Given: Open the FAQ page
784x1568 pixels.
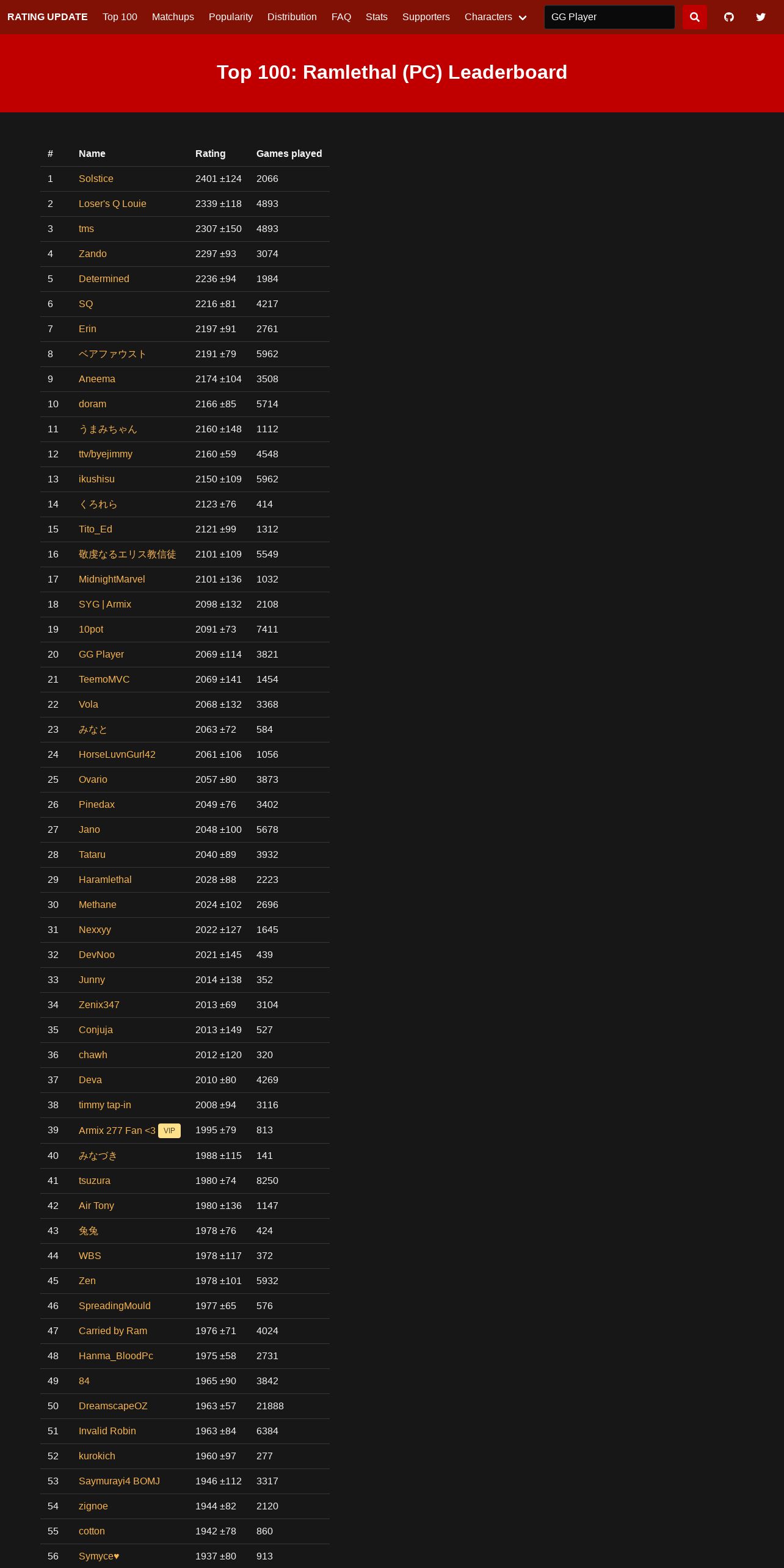Looking at the screenshot, I should click(x=341, y=17).
